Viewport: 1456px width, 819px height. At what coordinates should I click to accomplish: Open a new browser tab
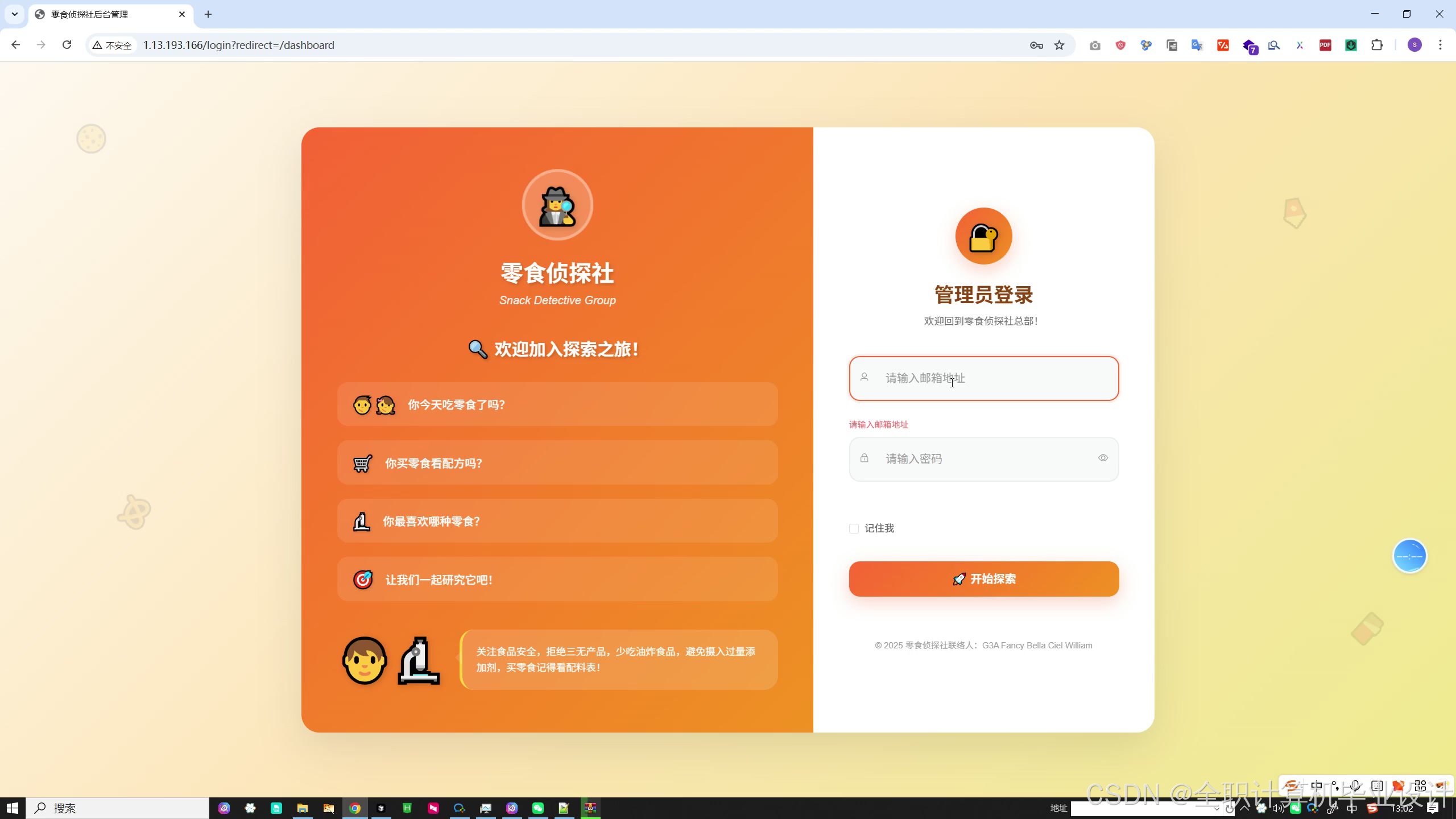pos(208,14)
